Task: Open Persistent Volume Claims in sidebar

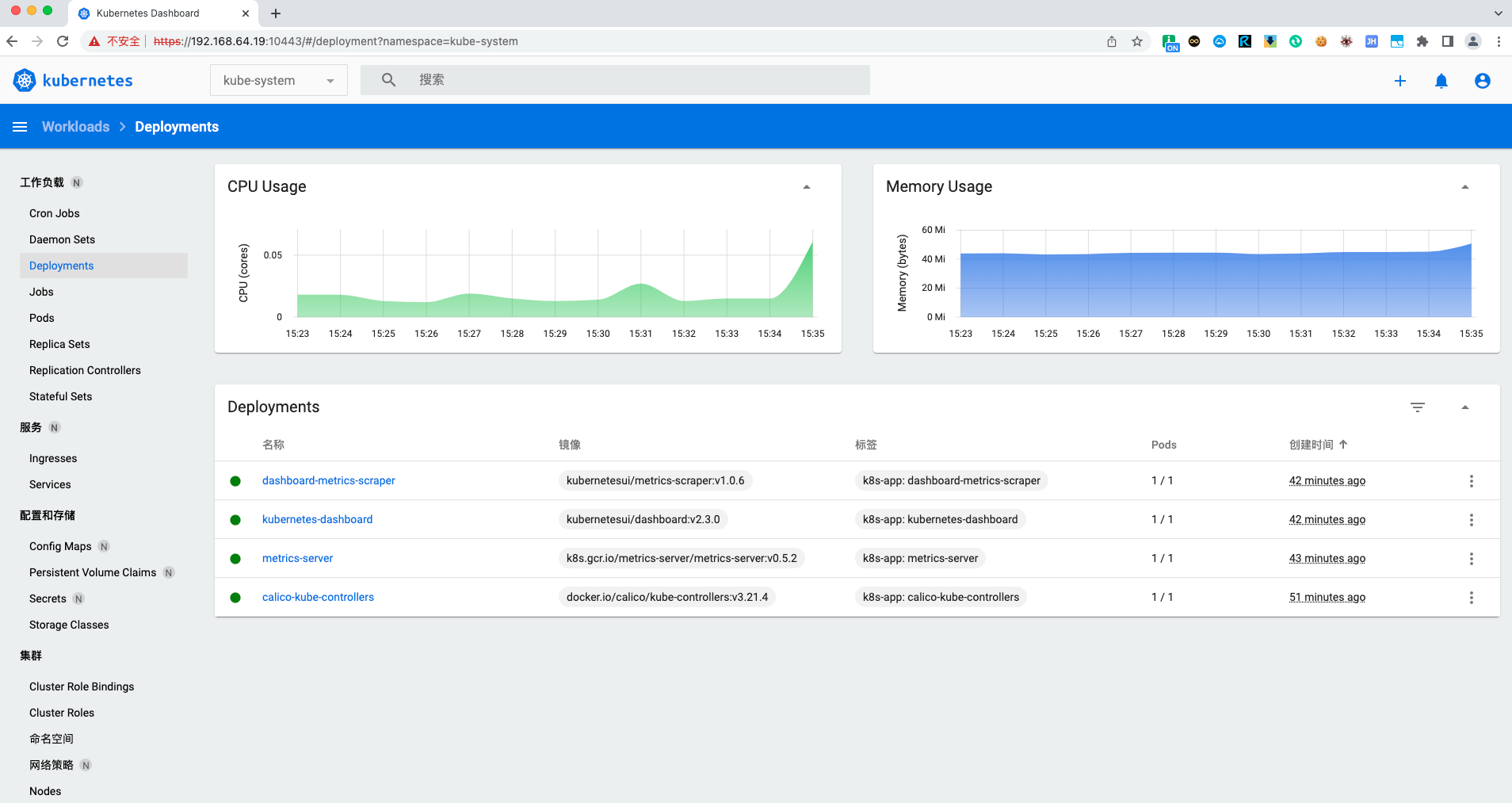Action: [93, 572]
